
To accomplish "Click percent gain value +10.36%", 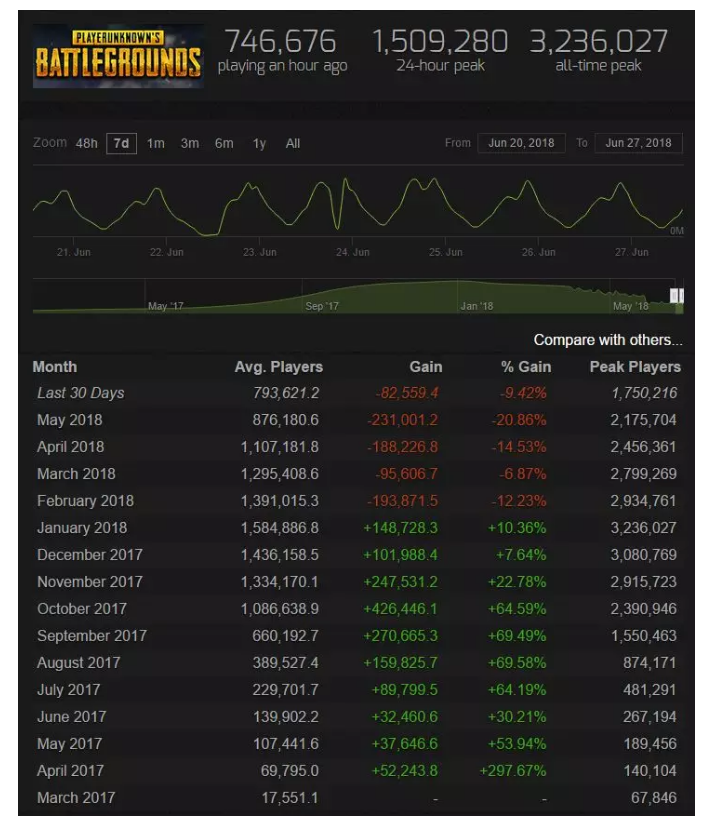I will click(x=517, y=528).
